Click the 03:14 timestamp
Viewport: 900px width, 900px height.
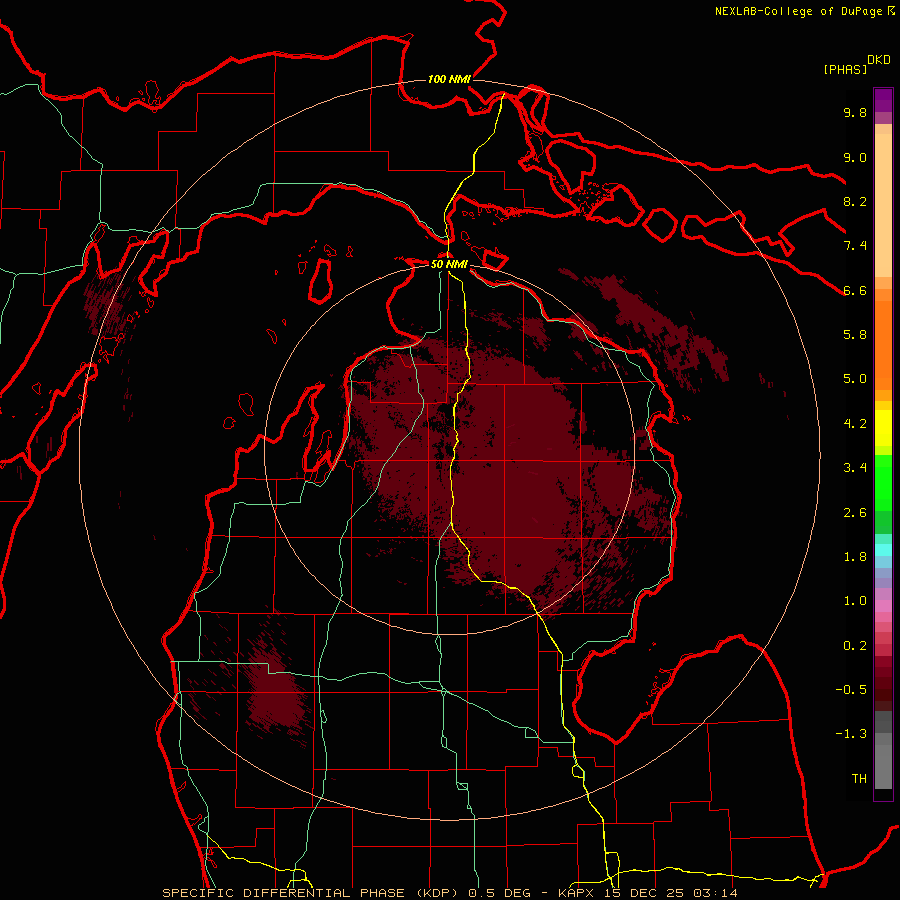(x=718, y=893)
